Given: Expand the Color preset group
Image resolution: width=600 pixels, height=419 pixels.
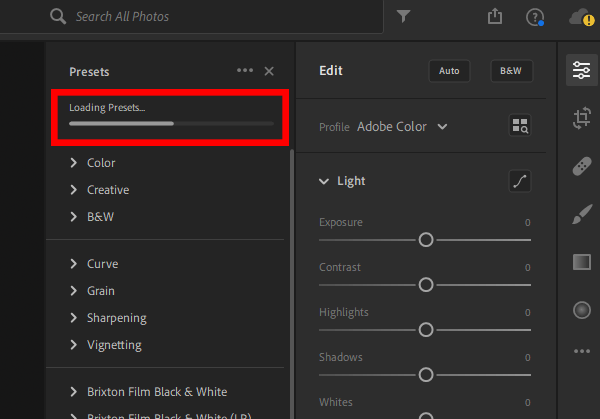Looking at the screenshot, I should click(93, 163).
